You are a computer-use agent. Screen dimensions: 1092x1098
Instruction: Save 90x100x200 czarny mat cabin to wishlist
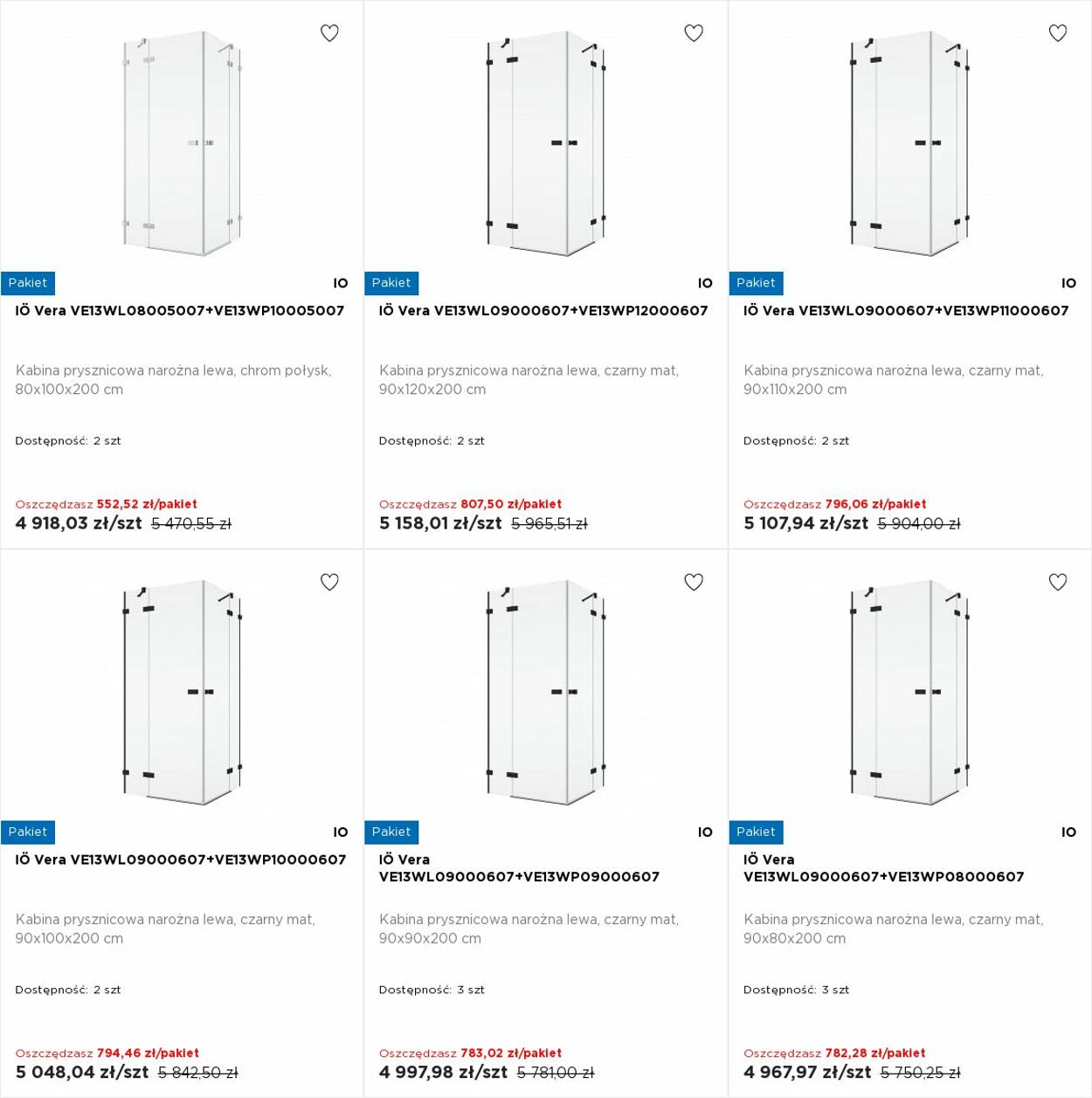click(x=329, y=582)
